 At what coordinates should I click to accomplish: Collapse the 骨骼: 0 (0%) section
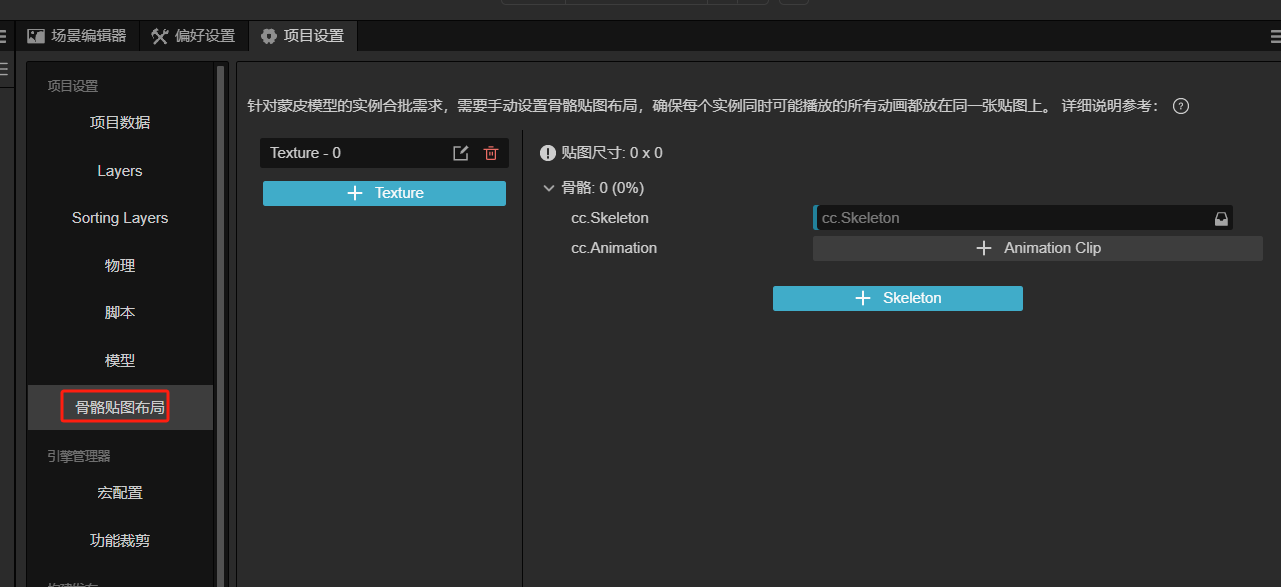pos(548,188)
